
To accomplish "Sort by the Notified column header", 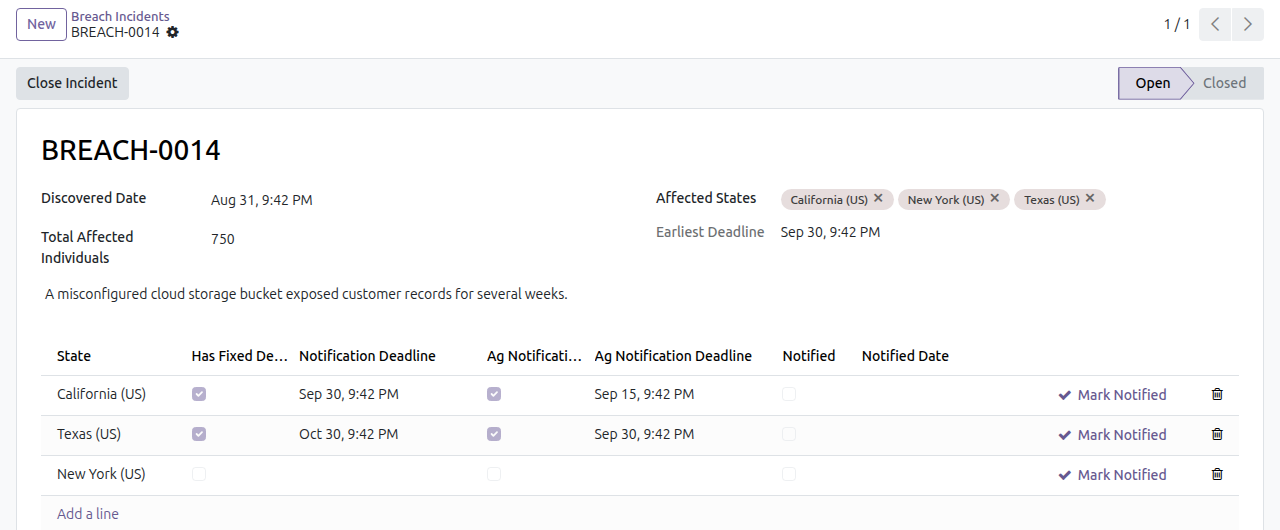I will 809,356.
